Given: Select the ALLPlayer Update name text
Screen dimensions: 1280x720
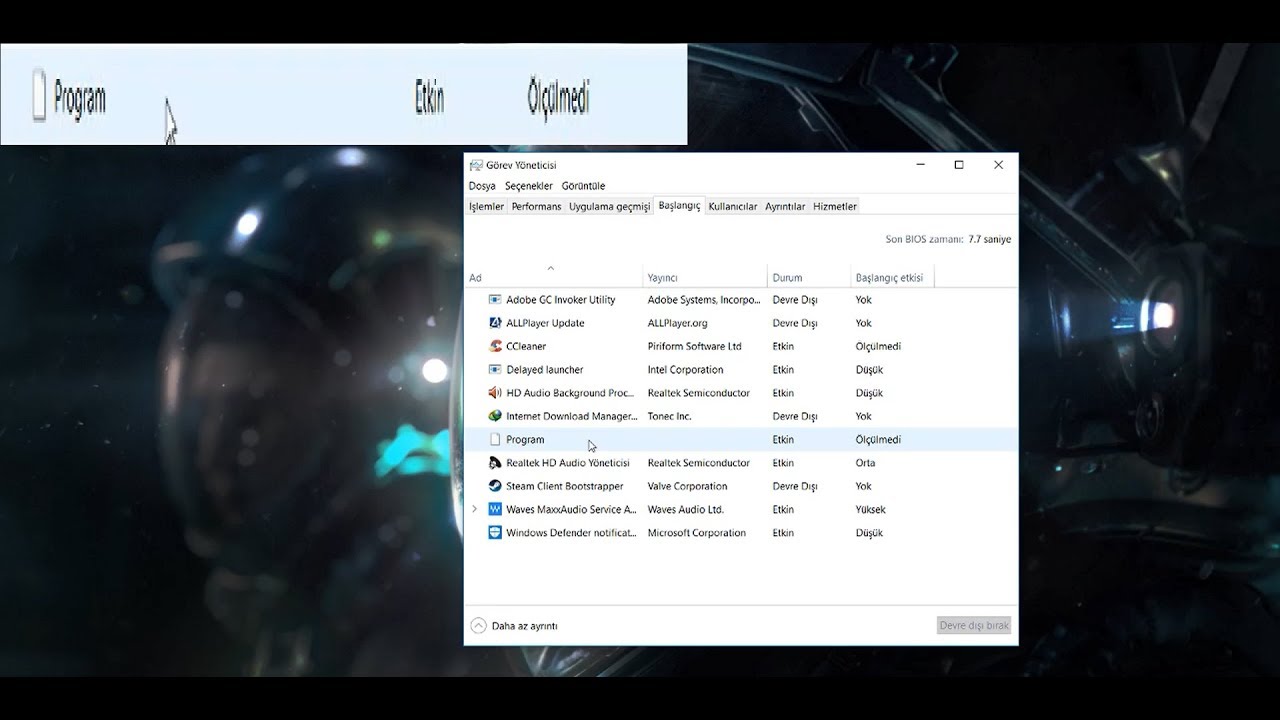Looking at the screenshot, I should (x=545, y=323).
